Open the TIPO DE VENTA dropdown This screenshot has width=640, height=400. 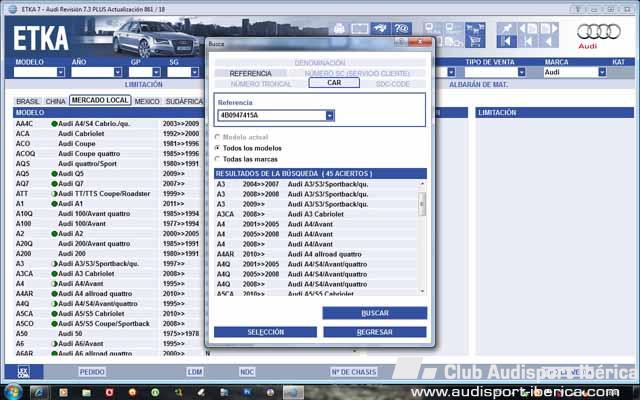coord(522,72)
